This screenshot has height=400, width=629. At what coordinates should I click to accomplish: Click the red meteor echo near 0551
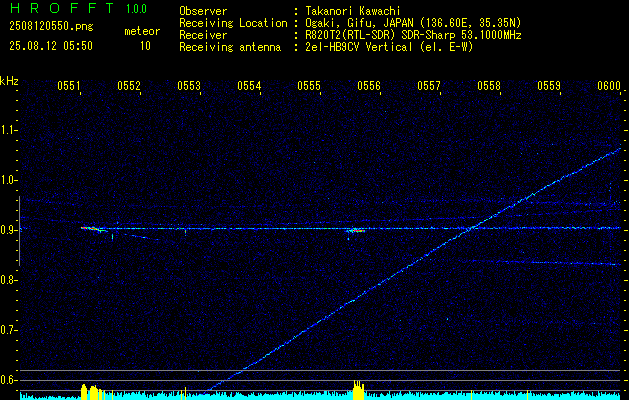point(93,229)
